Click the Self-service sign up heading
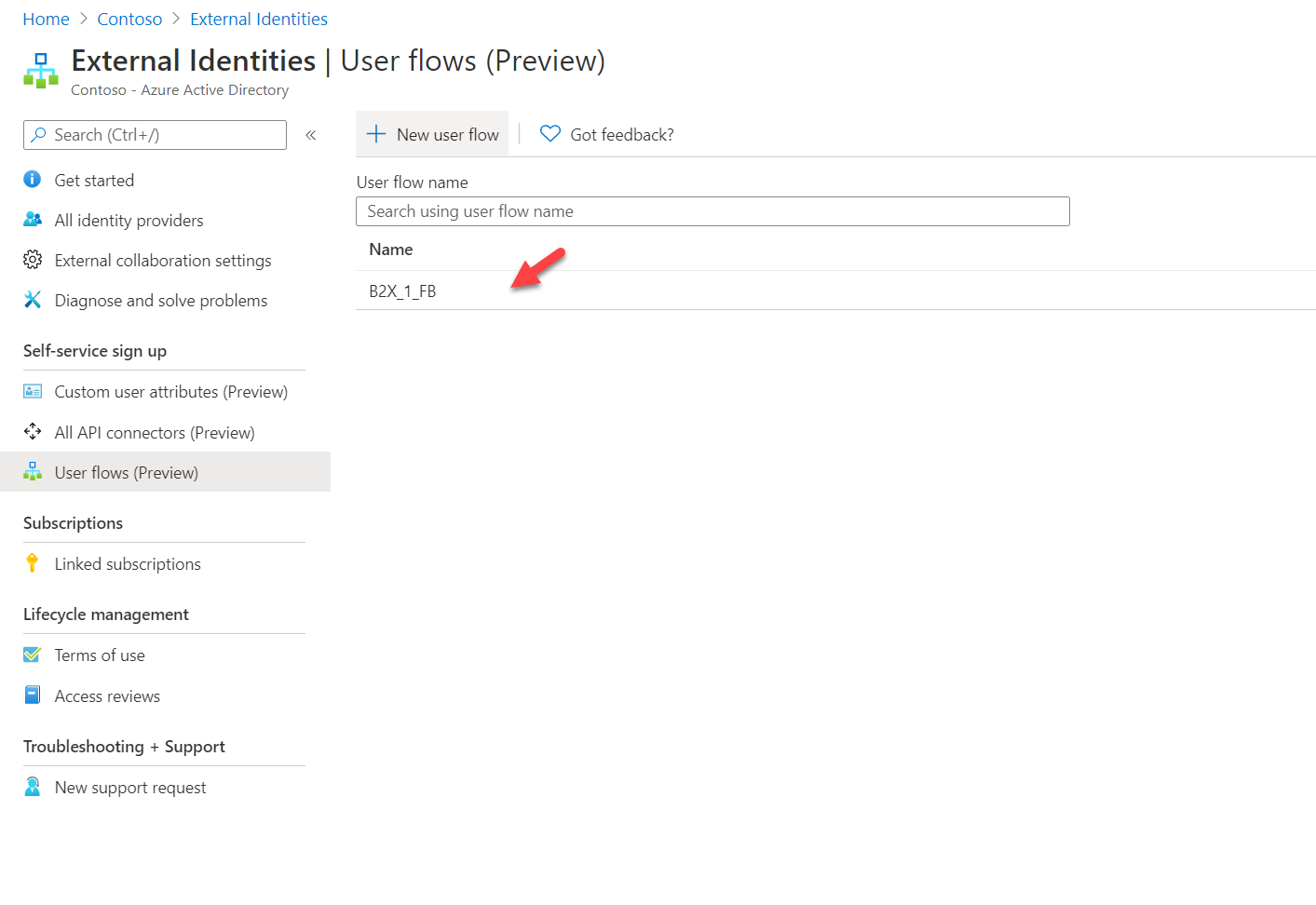The image size is (1316, 905). tap(95, 351)
